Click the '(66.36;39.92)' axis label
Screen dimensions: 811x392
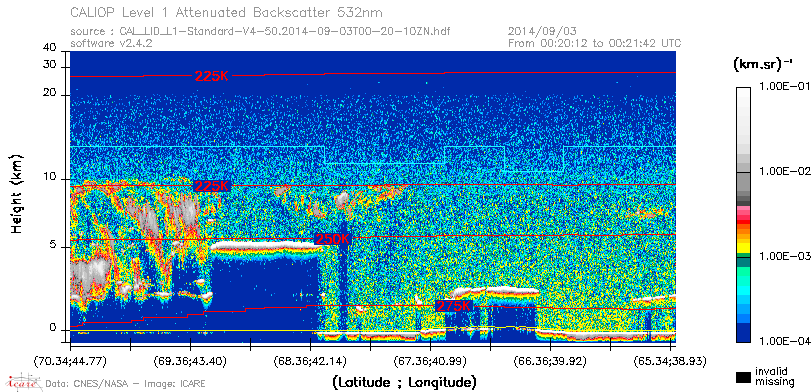tap(550, 360)
